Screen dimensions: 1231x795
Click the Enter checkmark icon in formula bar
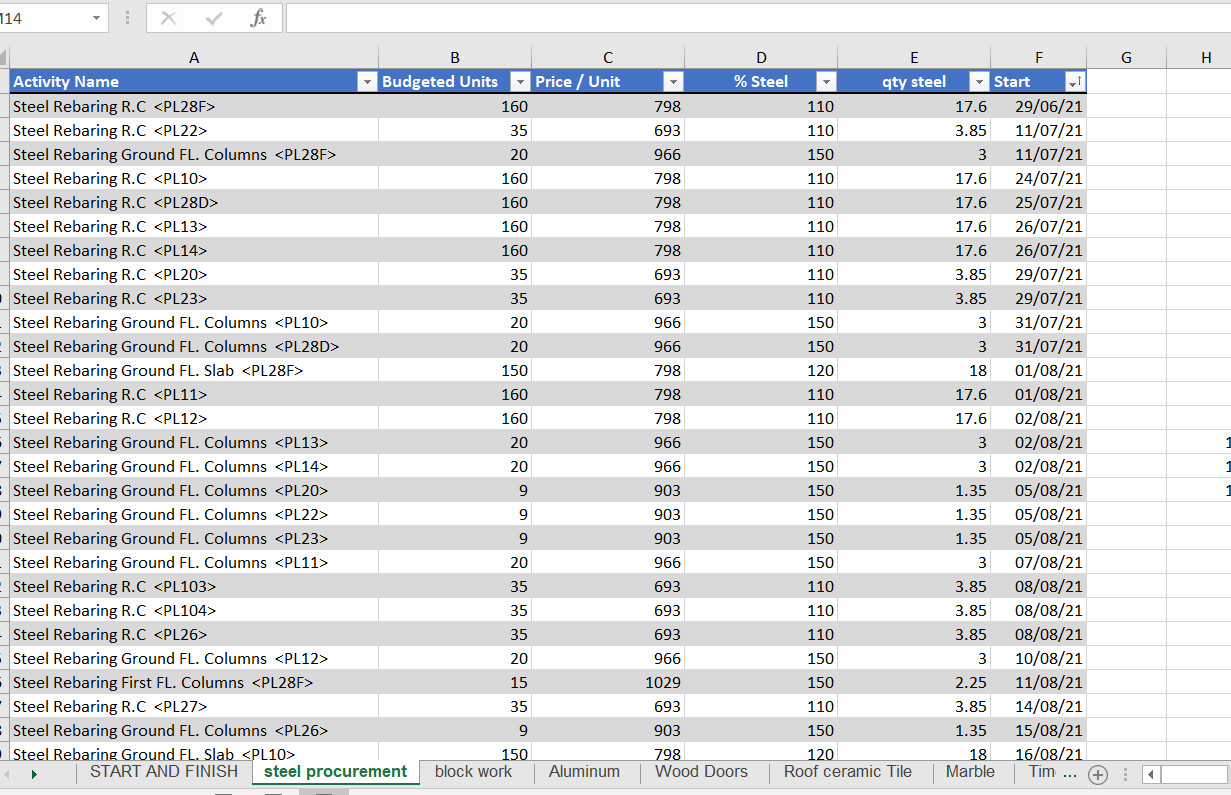pyautogui.click(x=213, y=18)
